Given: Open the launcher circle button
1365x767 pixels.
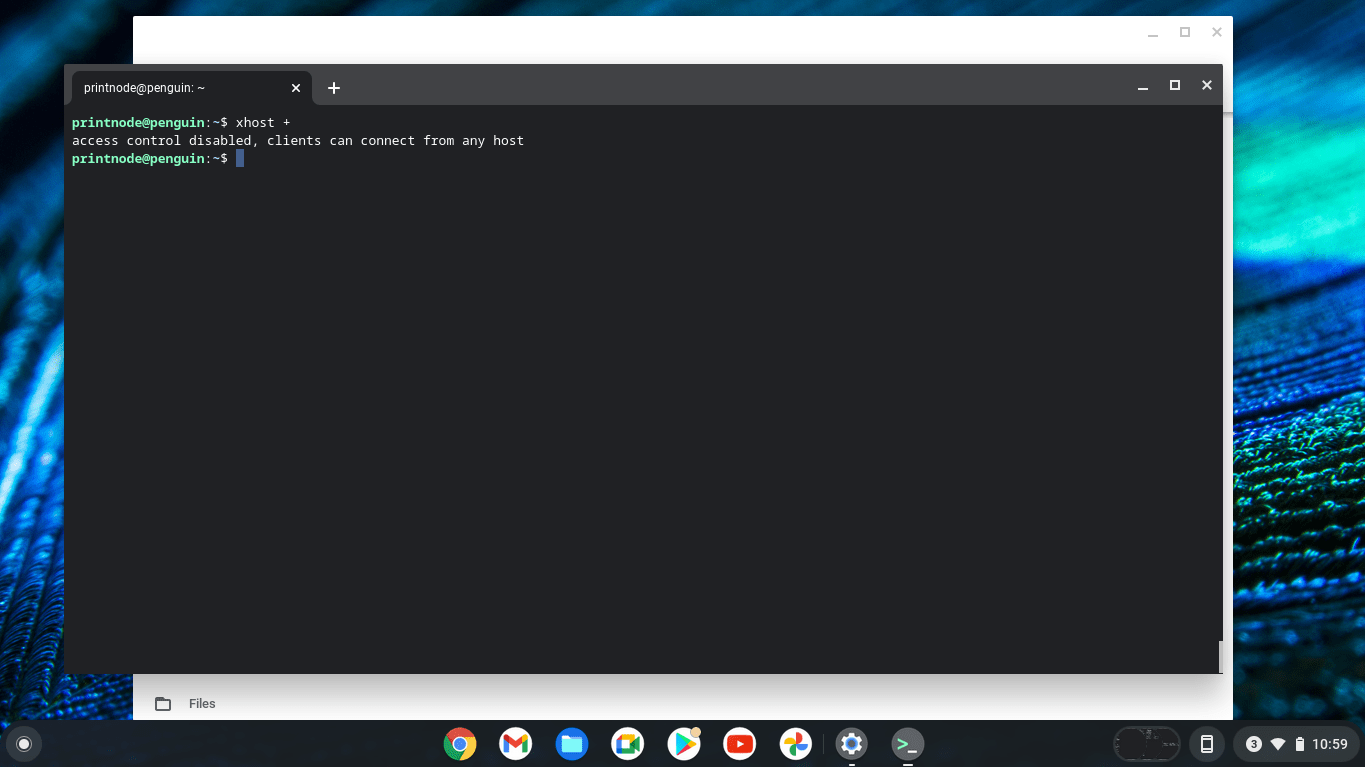Looking at the screenshot, I should [24, 743].
